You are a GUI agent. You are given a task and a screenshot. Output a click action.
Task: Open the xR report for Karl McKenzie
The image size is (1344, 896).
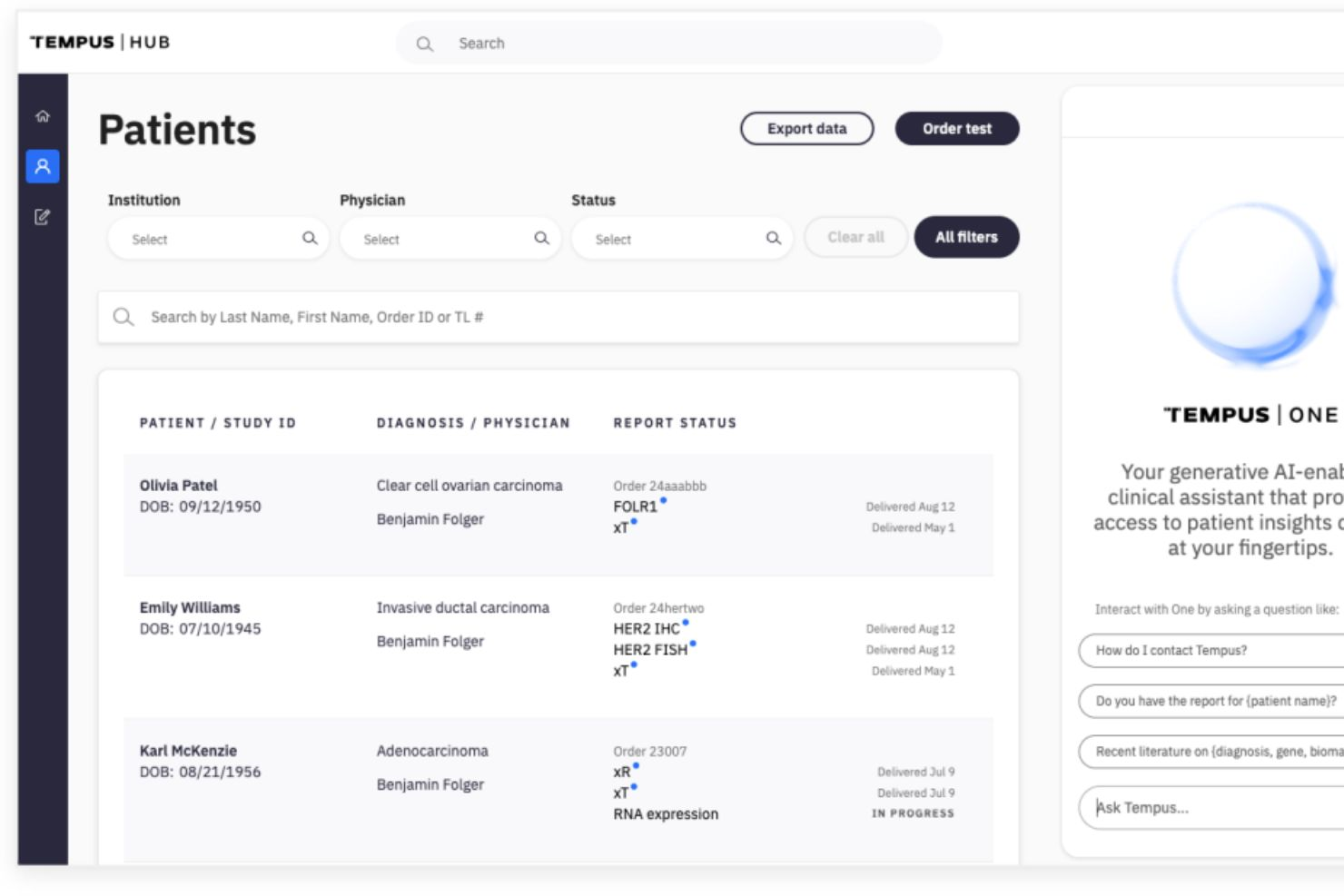coord(622,772)
